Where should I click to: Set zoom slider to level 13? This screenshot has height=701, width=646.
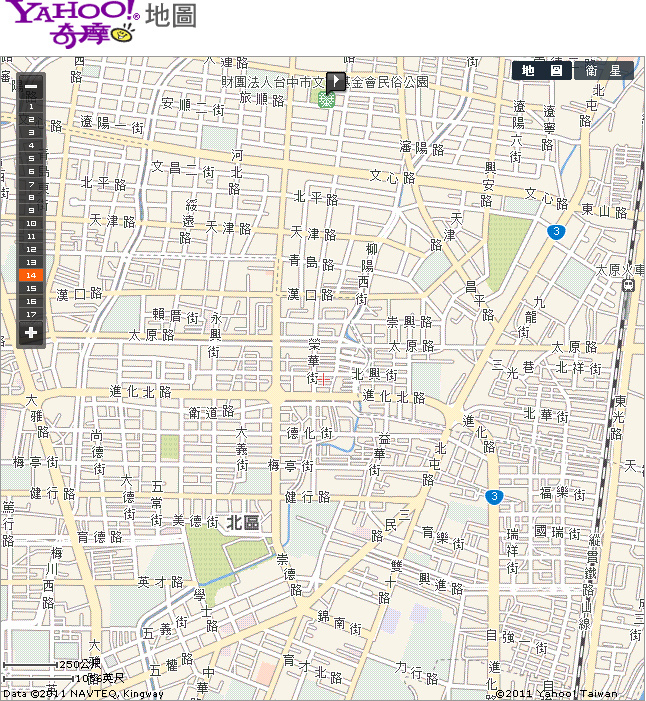point(31,262)
